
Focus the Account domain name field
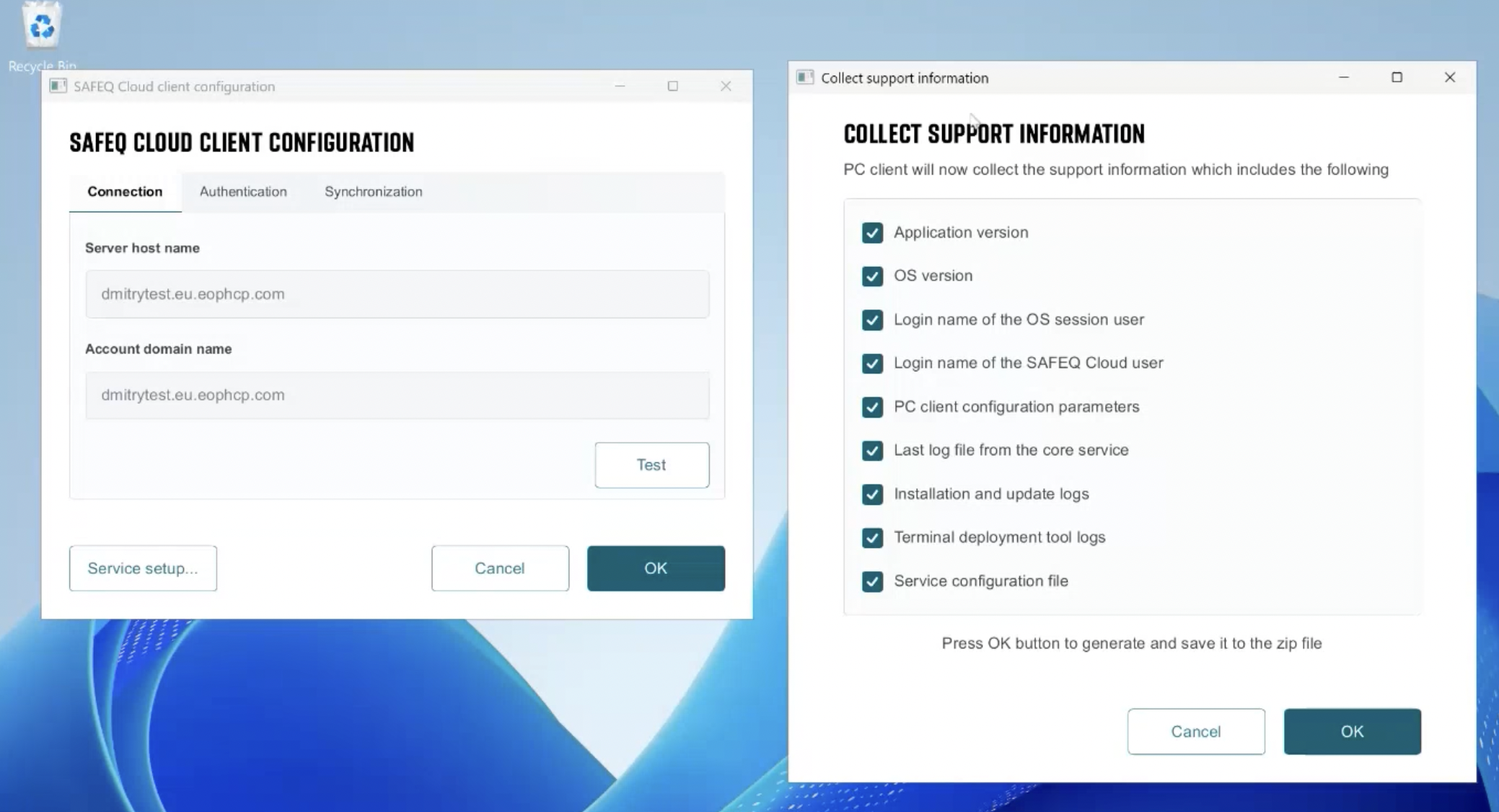(397, 395)
